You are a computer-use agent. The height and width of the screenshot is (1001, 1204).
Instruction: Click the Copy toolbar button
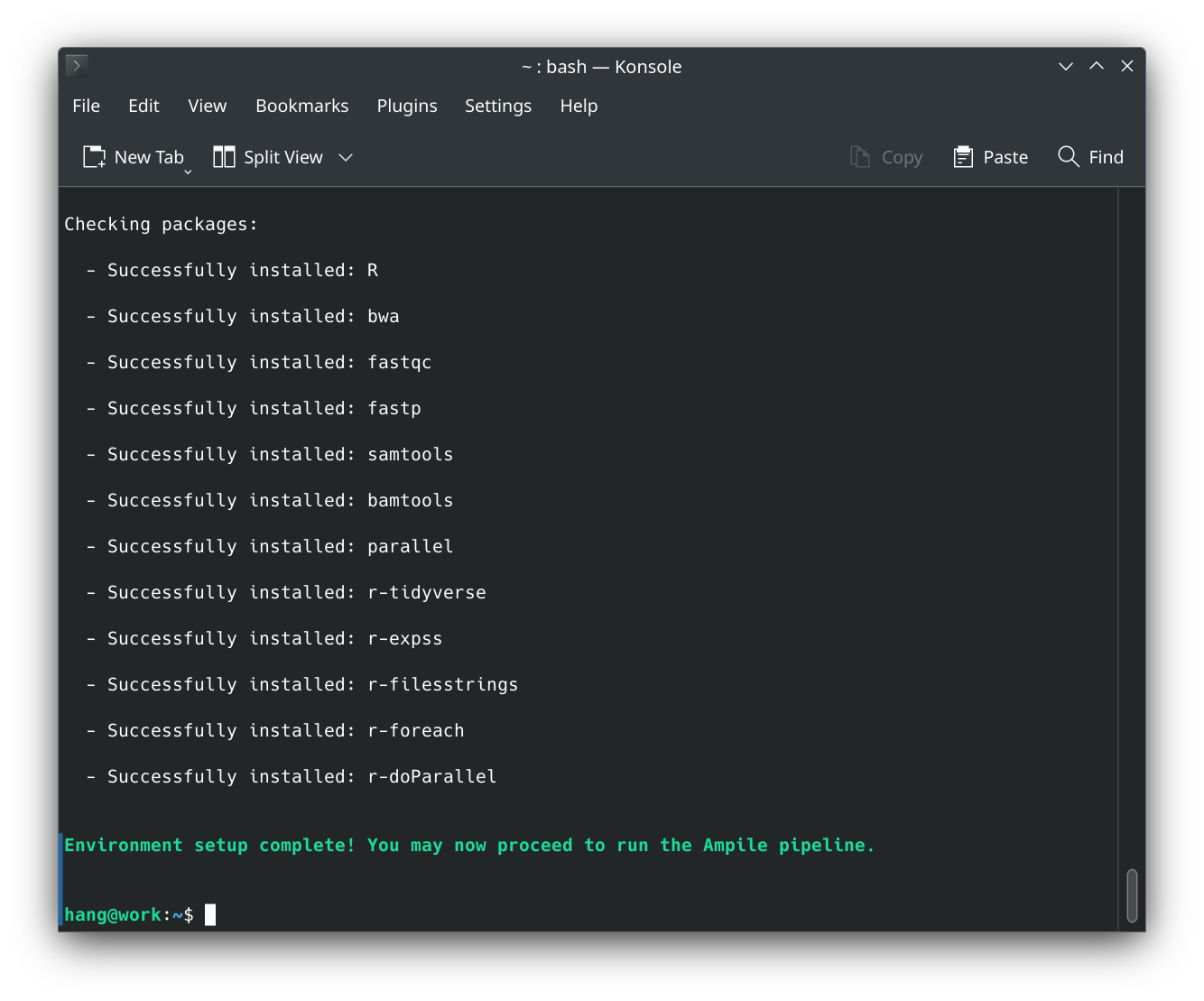click(886, 157)
